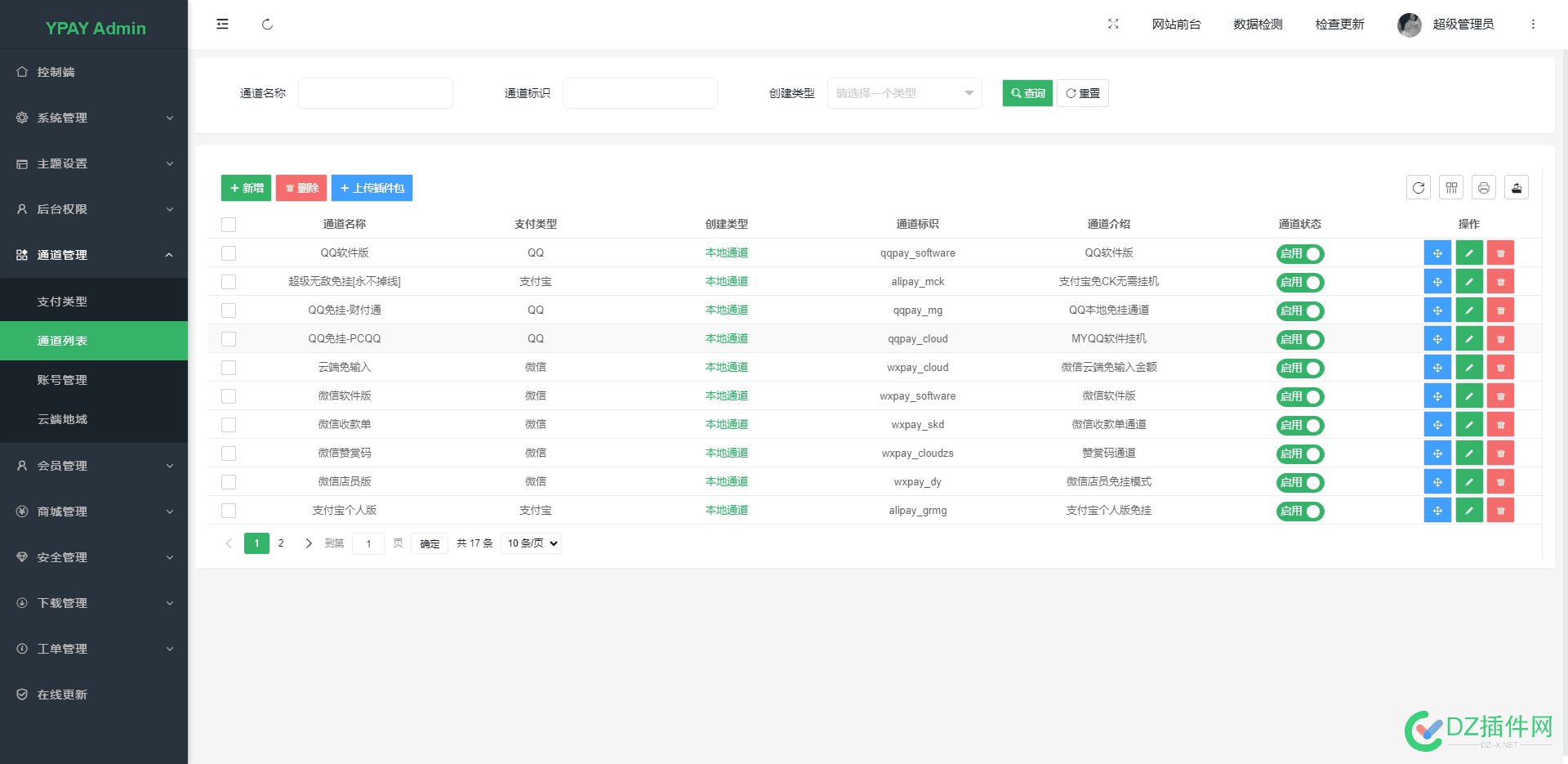Select the 通道列表 submenu item
This screenshot has height=764, width=1568.
(x=94, y=341)
